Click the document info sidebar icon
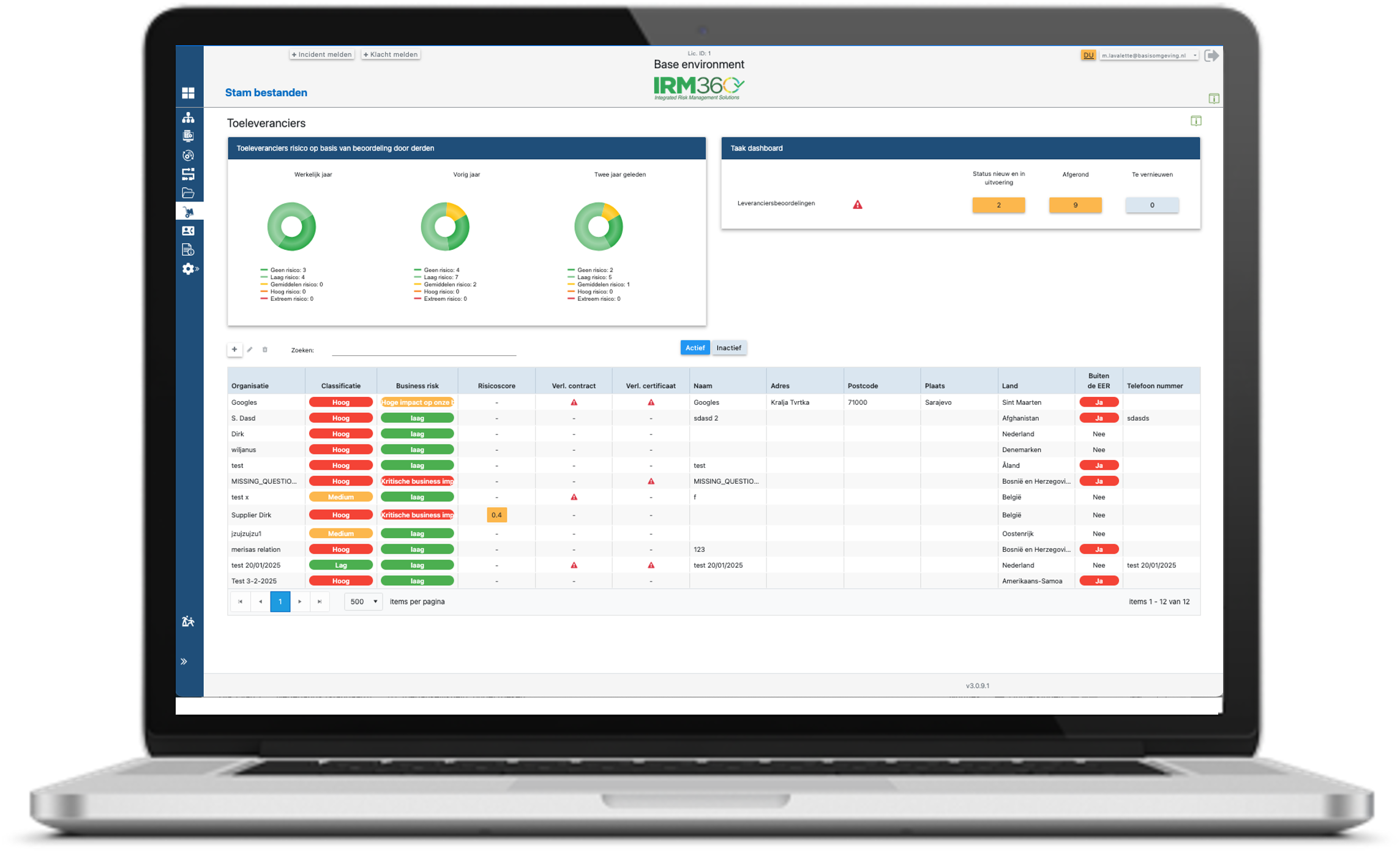Image resolution: width=1400 pixels, height=853 pixels. [x=188, y=250]
